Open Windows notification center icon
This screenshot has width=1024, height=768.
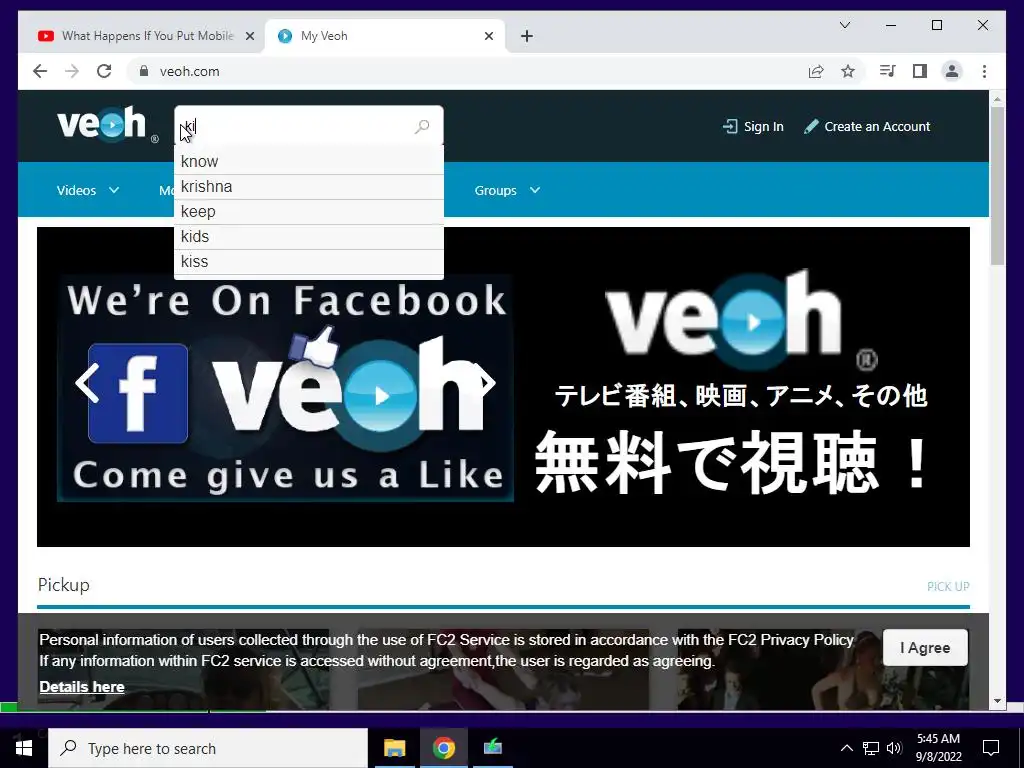991,748
